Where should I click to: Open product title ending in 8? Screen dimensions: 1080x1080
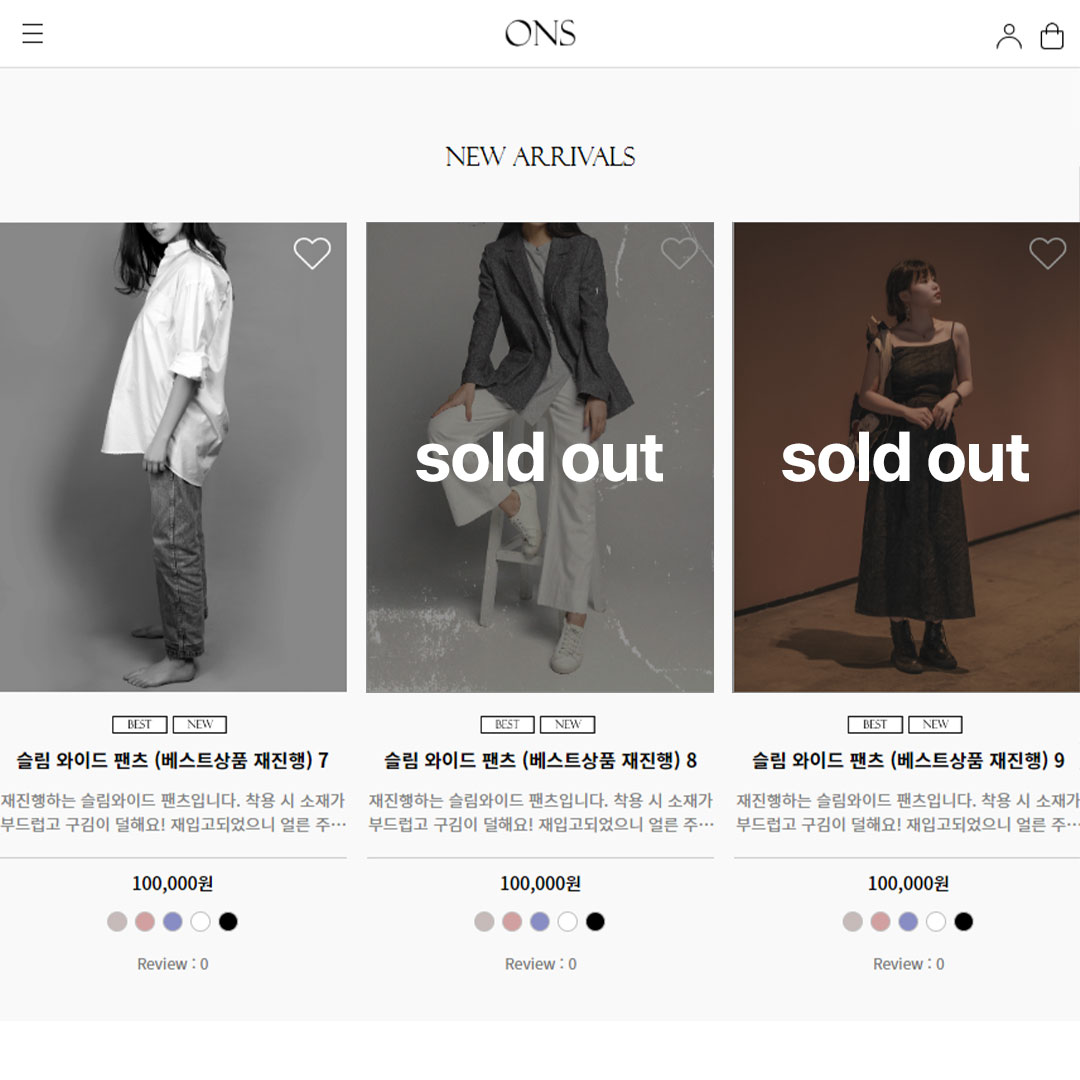tap(540, 760)
